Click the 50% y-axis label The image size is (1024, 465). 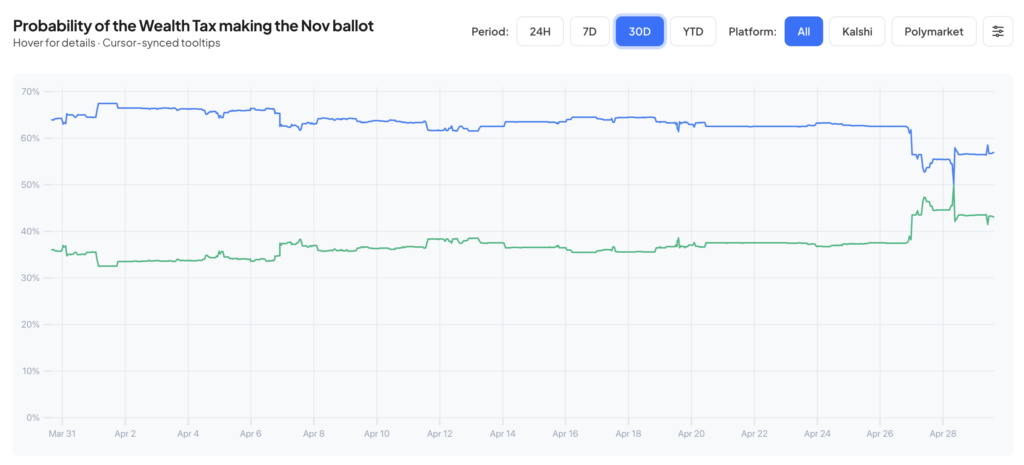pyautogui.click(x=30, y=185)
